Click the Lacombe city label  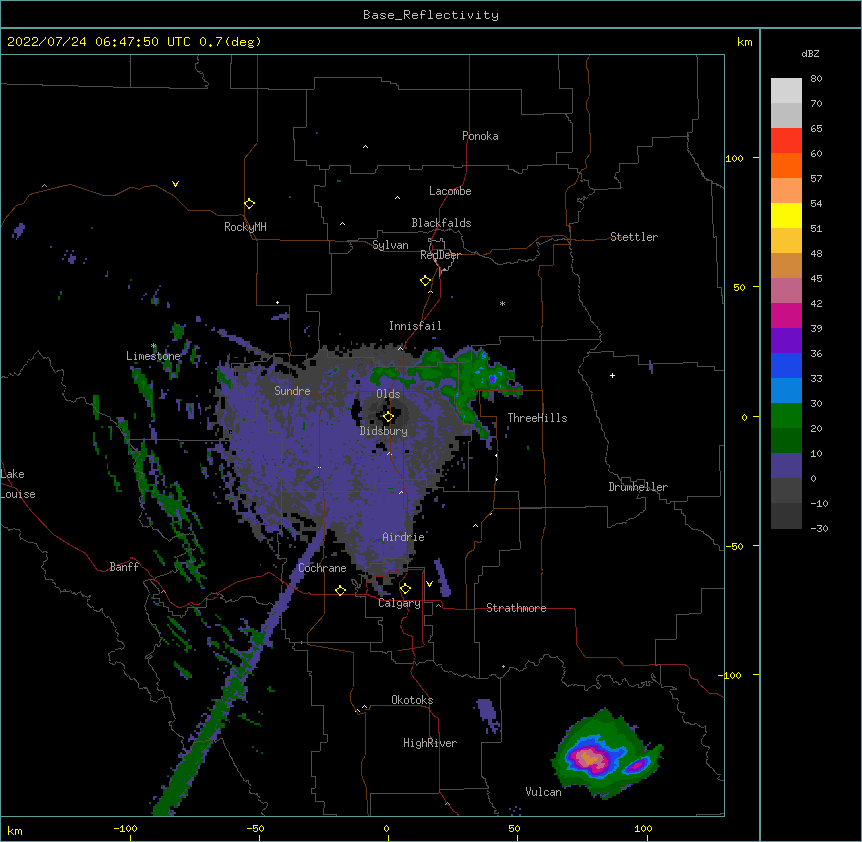tap(450, 191)
